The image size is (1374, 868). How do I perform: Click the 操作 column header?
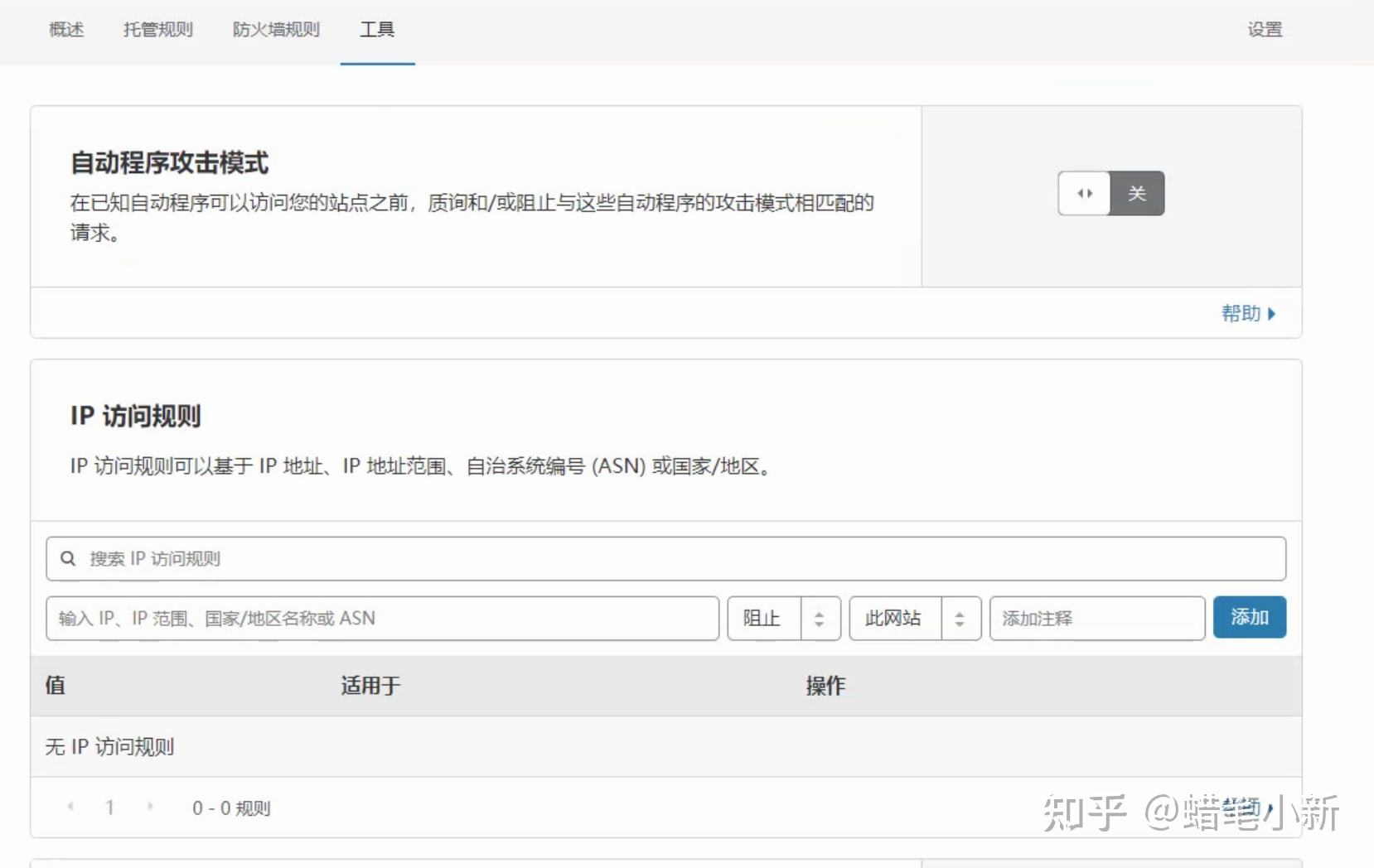point(825,685)
